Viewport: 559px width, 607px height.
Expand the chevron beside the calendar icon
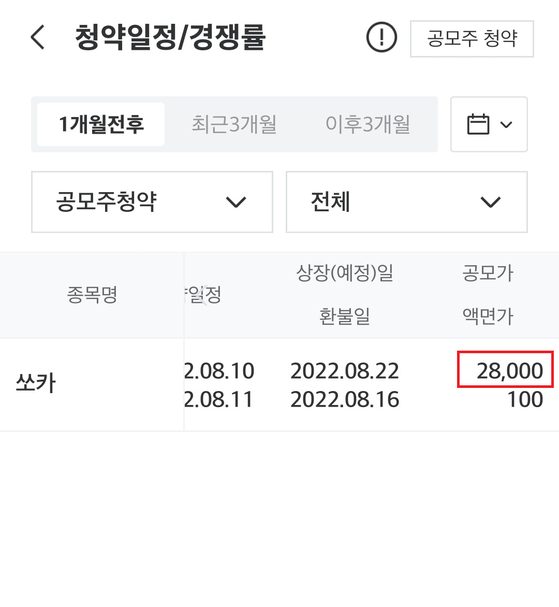click(x=506, y=125)
